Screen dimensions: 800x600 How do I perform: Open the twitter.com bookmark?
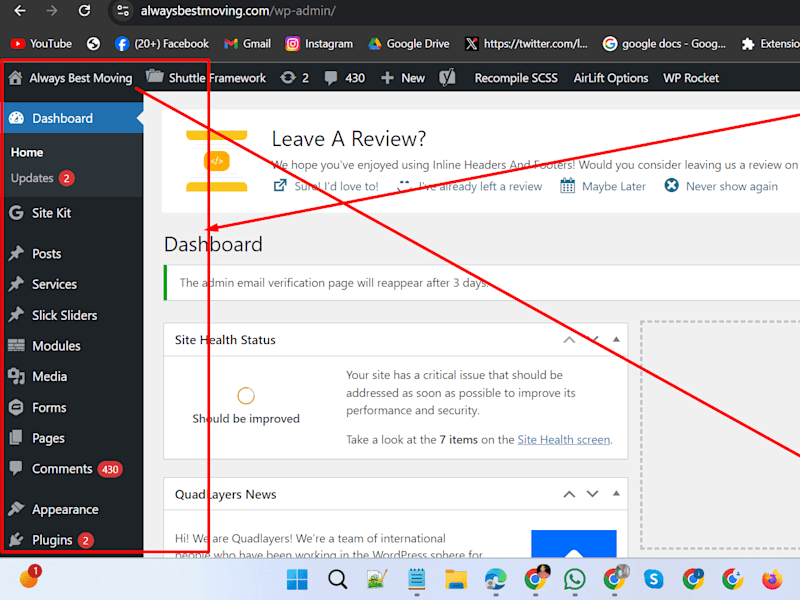(526, 44)
